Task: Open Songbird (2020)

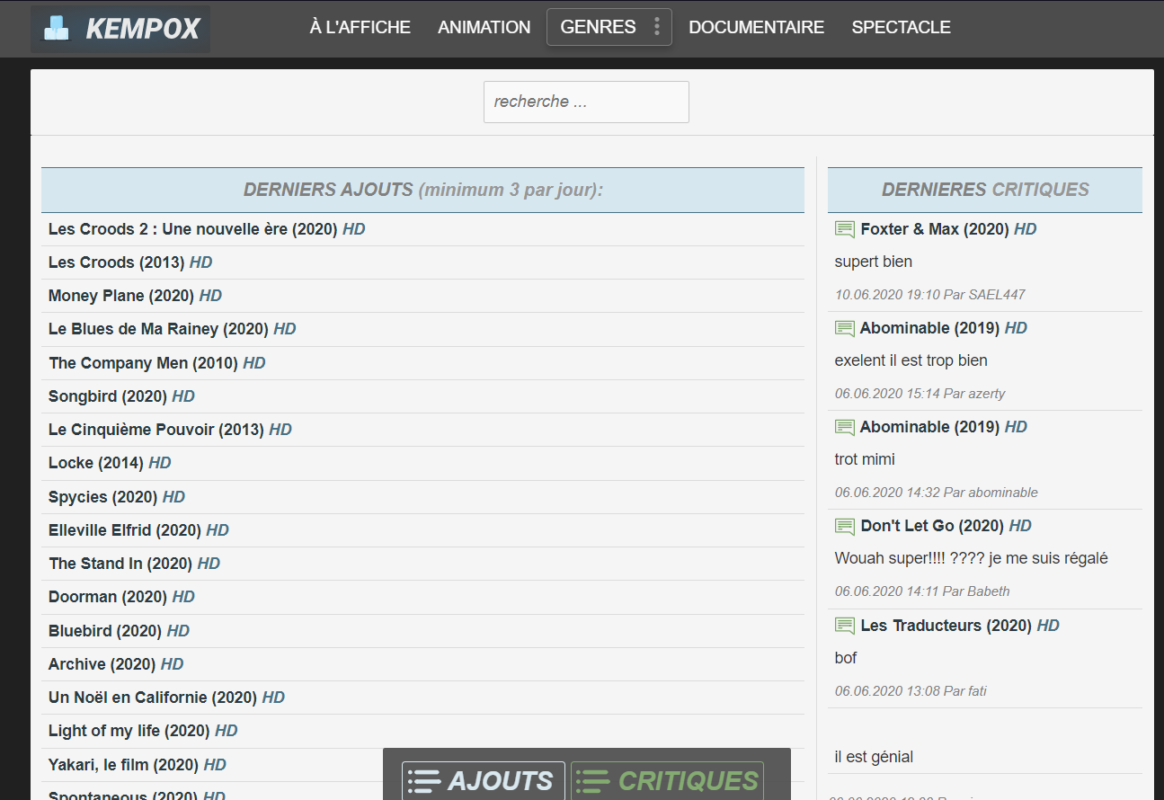Action: click(x=121, y=396)
